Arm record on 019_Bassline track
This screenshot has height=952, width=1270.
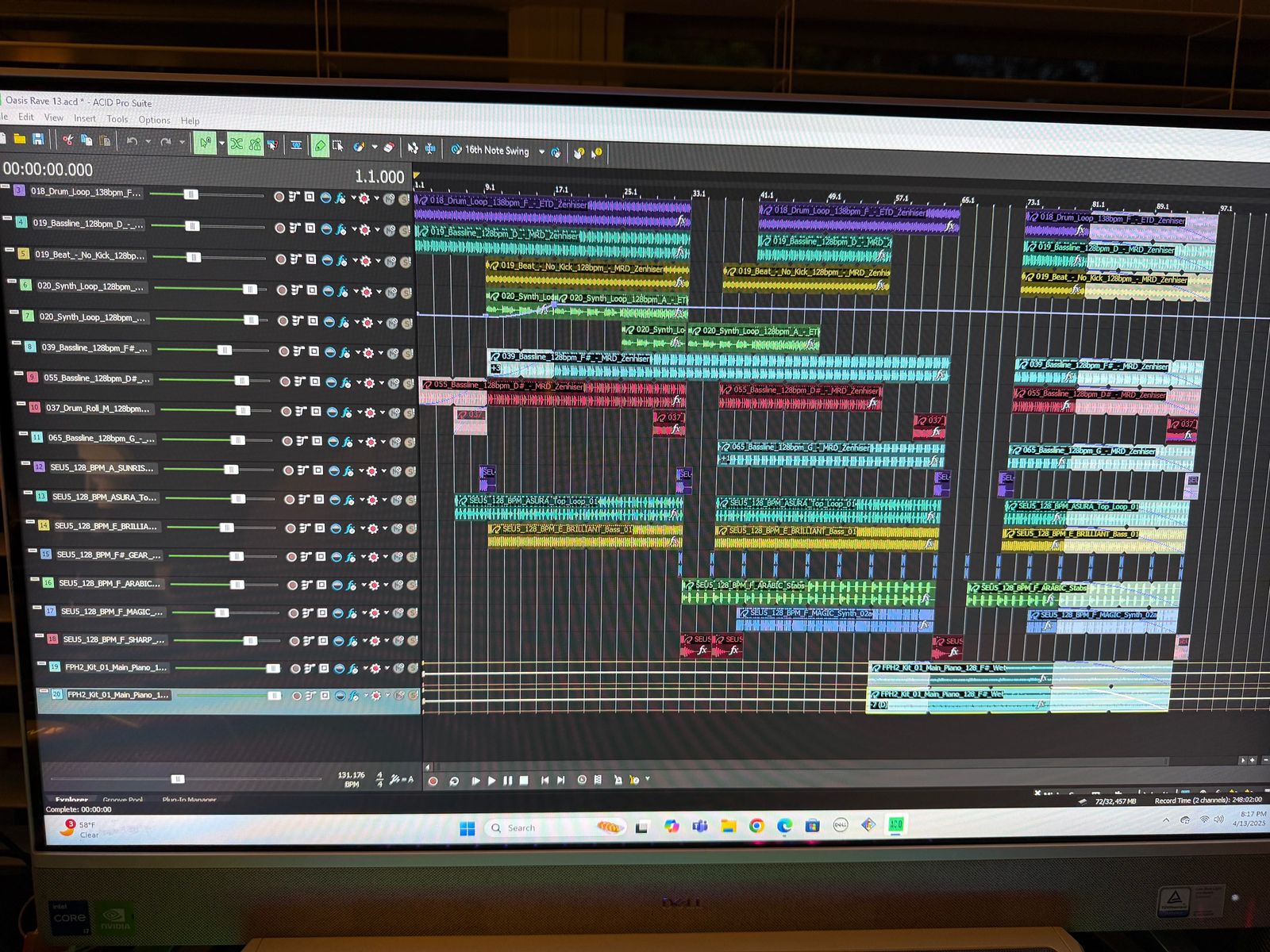click(x=280, y=228)
